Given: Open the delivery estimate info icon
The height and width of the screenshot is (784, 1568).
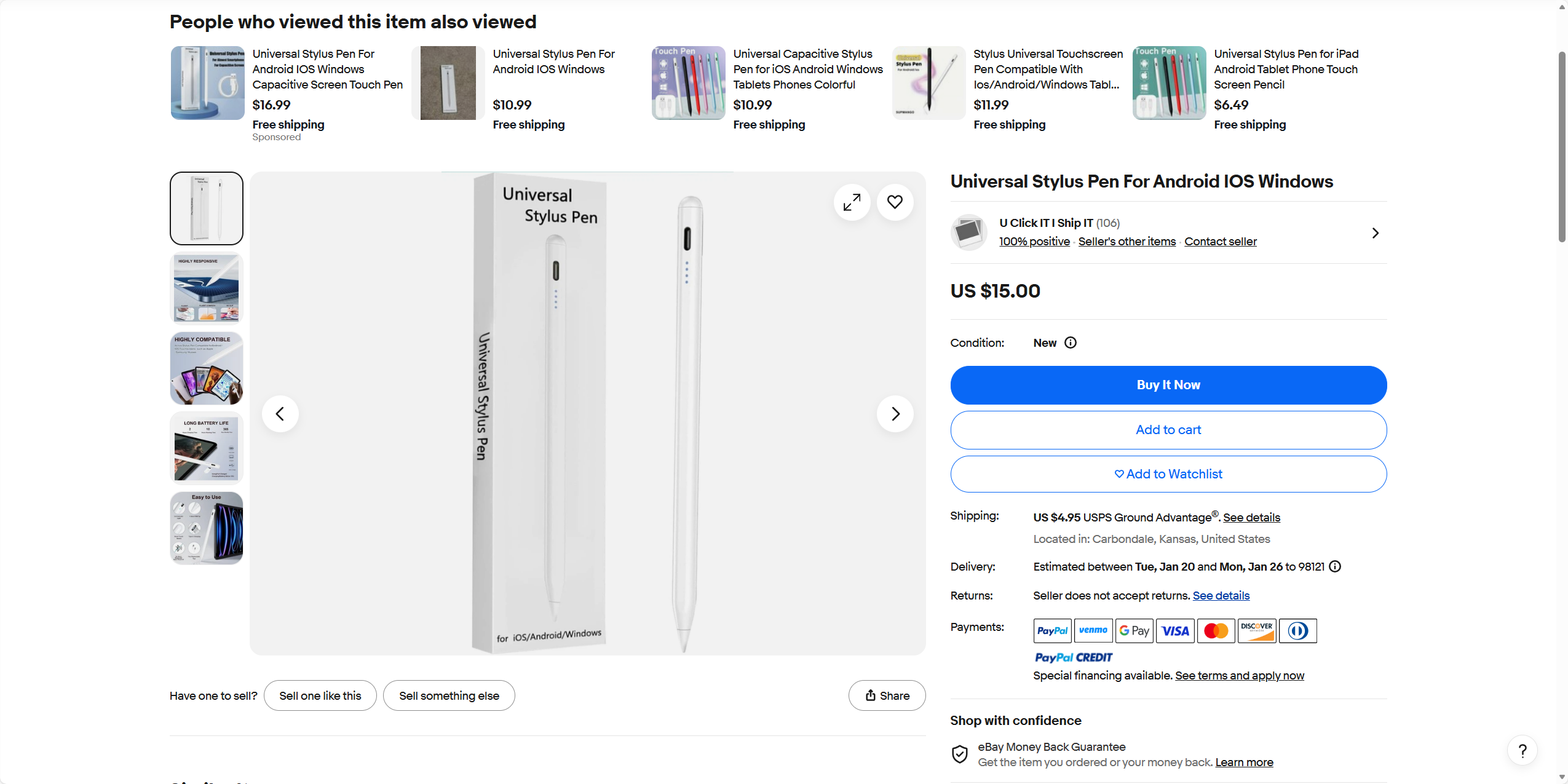Looking at the screenshot, I should tap(1335, 566).
